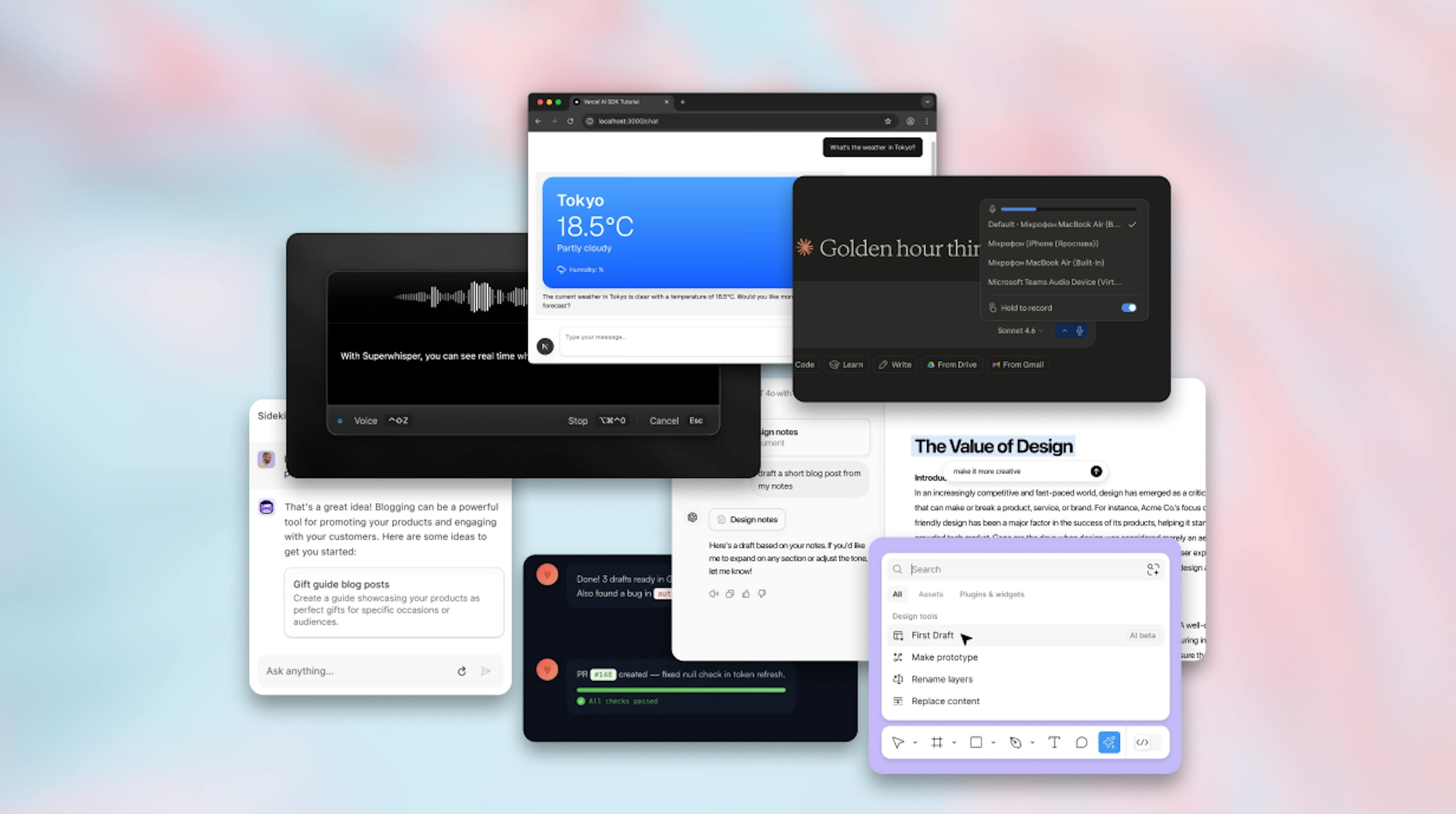The width and height of the screenshot is (1456, 814).
Task: Click the Search field in actions panel
Action: [1025, 570]
